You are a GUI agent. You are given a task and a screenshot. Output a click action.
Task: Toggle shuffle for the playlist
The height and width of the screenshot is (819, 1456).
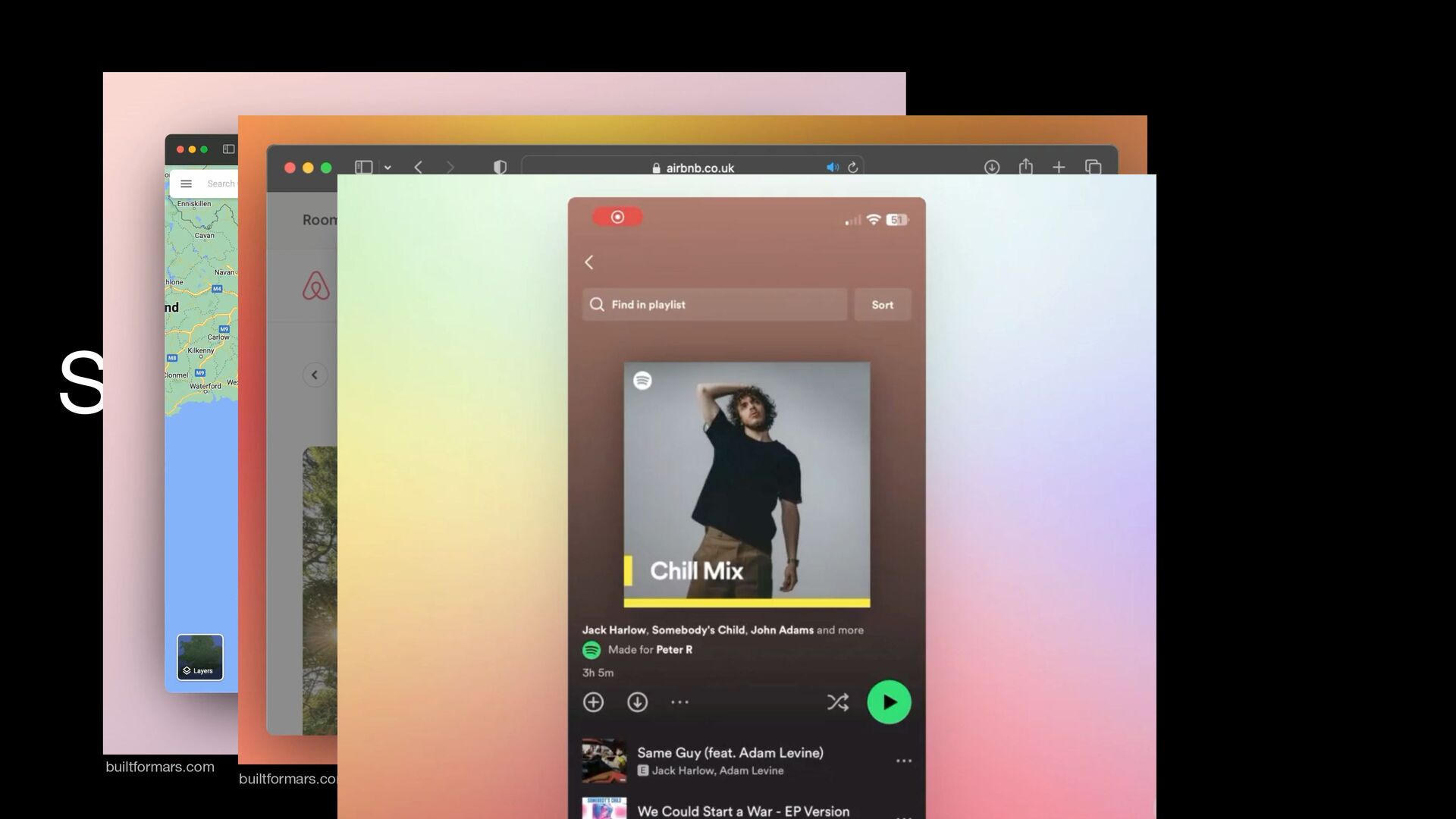(837, 702)
